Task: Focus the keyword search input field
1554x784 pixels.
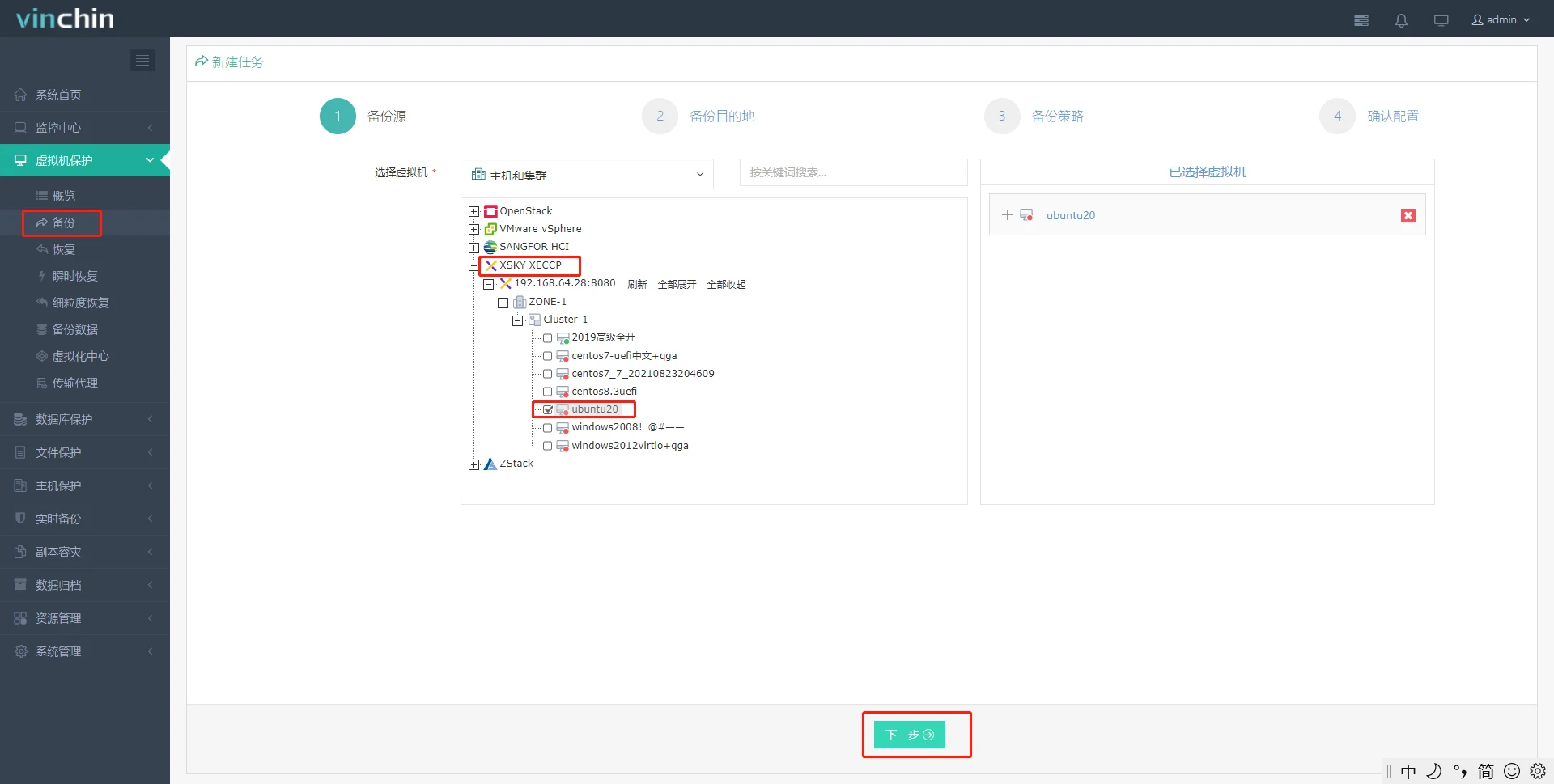Action: (853, 172)
